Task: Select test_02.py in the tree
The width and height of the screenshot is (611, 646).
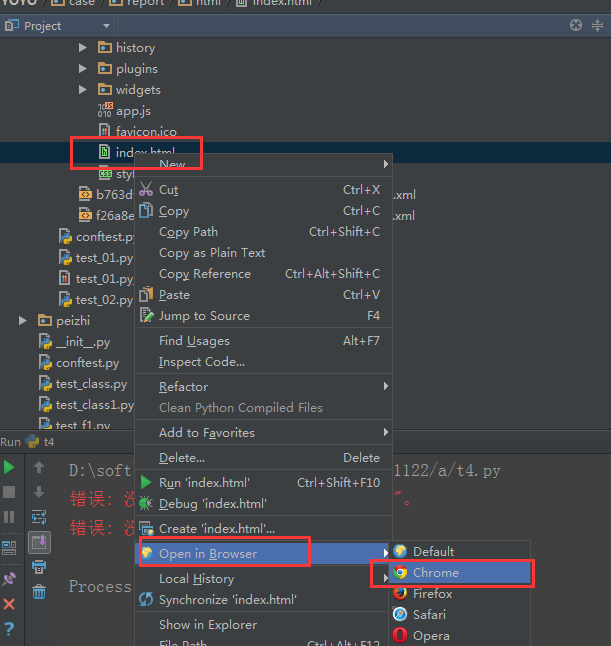Action: coord(96,300)
